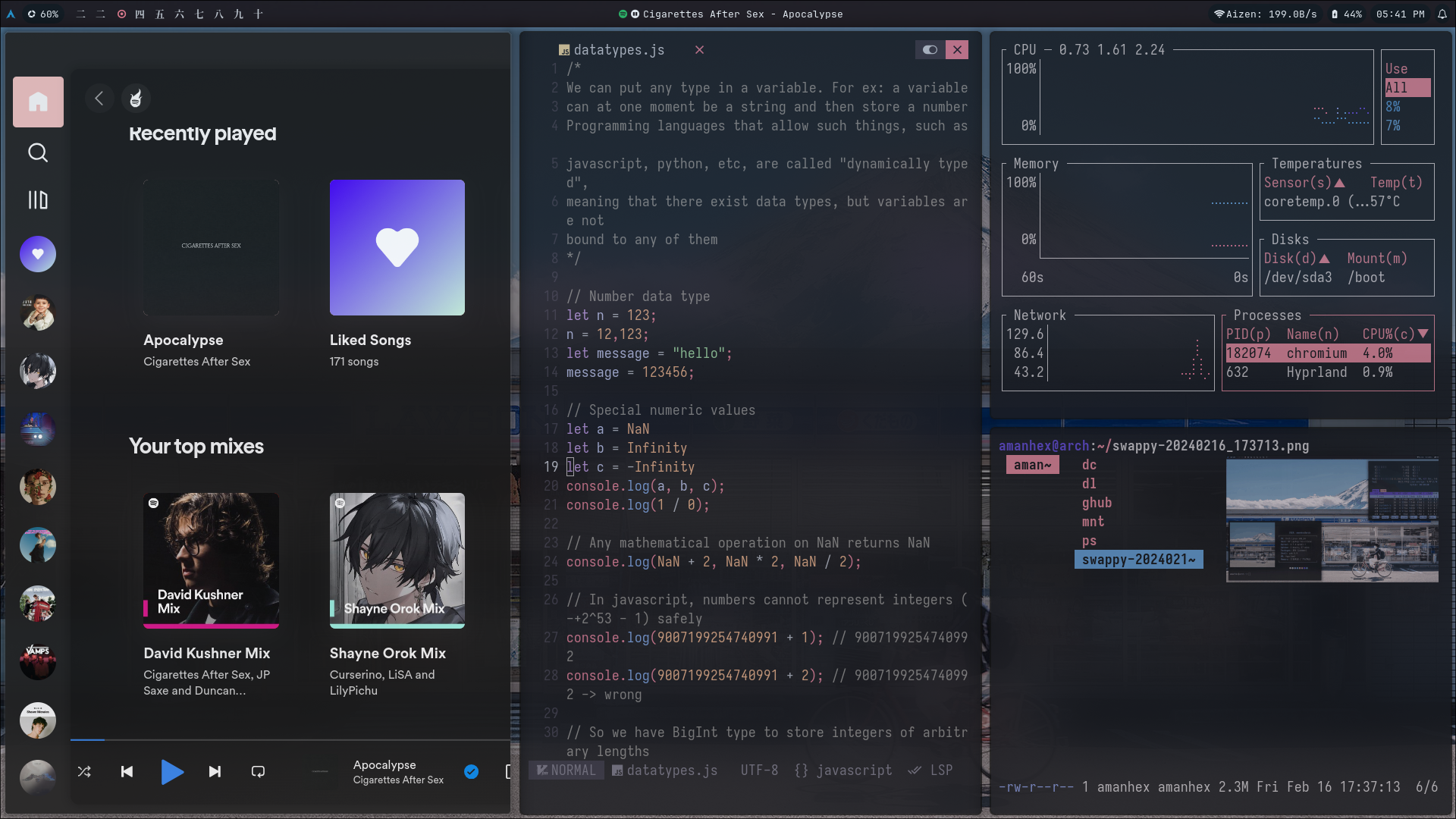The width and height of the screenshot is (1456, 819).
Task: Click the repeat icon in playback controls
Action: (x=257, y=771)
